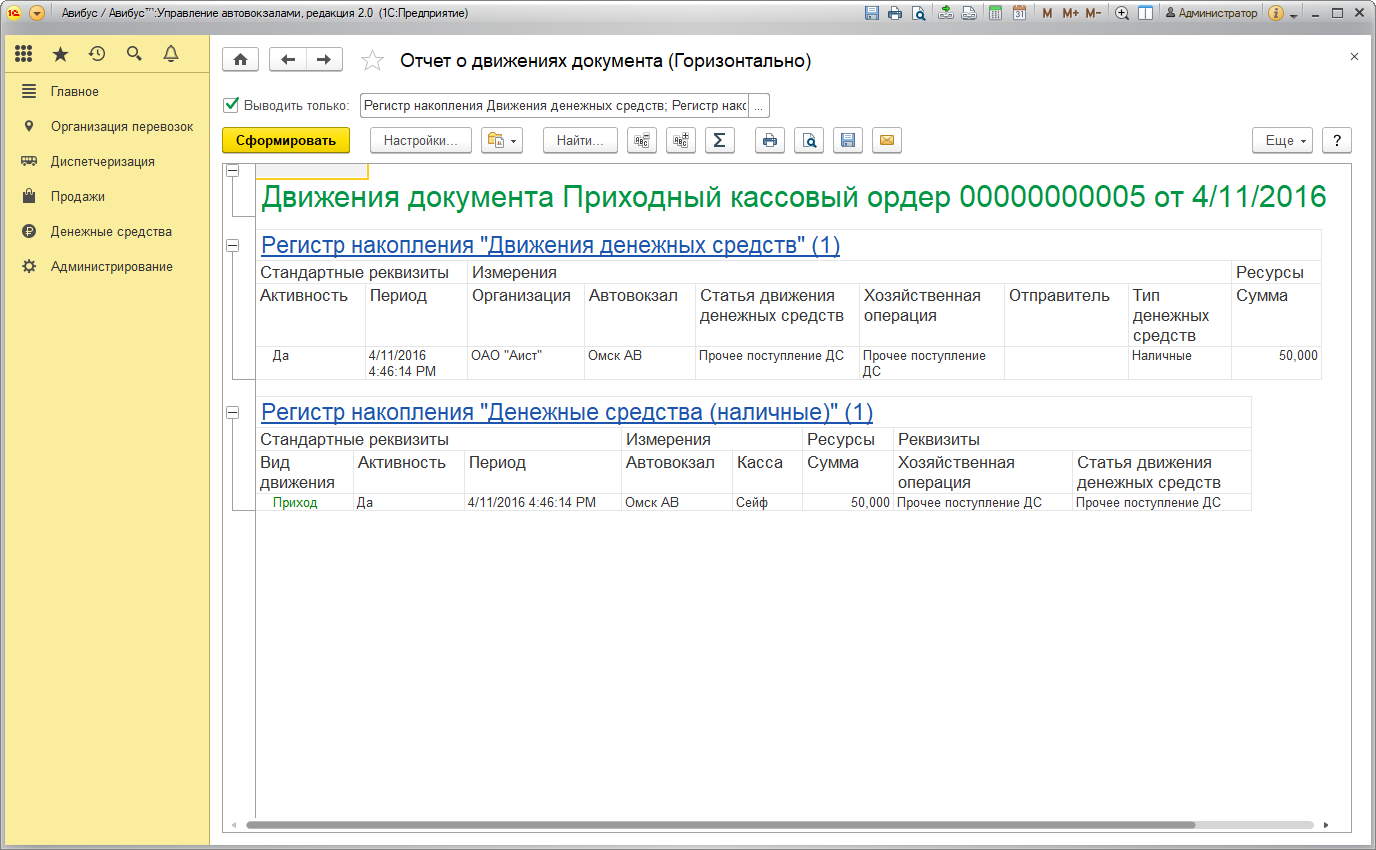Open 'Регистр накопления Движения денежных средств' link
This screenshot has width=1376, height=850.
(x=550, y=245)
